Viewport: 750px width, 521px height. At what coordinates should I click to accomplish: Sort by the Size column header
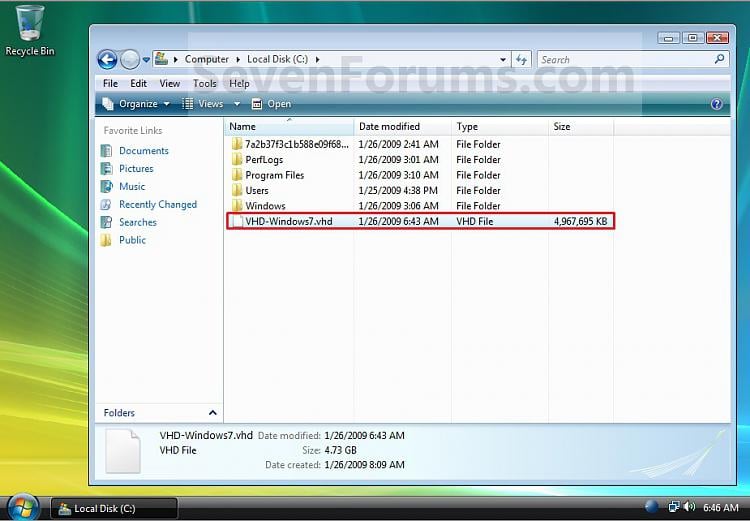tap(581, 127)
